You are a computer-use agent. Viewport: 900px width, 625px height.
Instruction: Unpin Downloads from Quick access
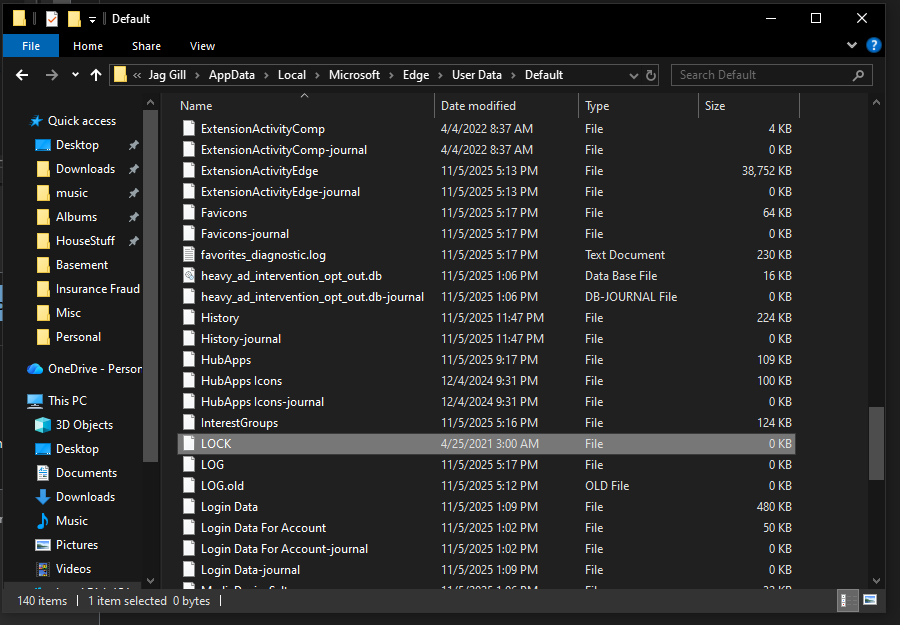[133, 168]
